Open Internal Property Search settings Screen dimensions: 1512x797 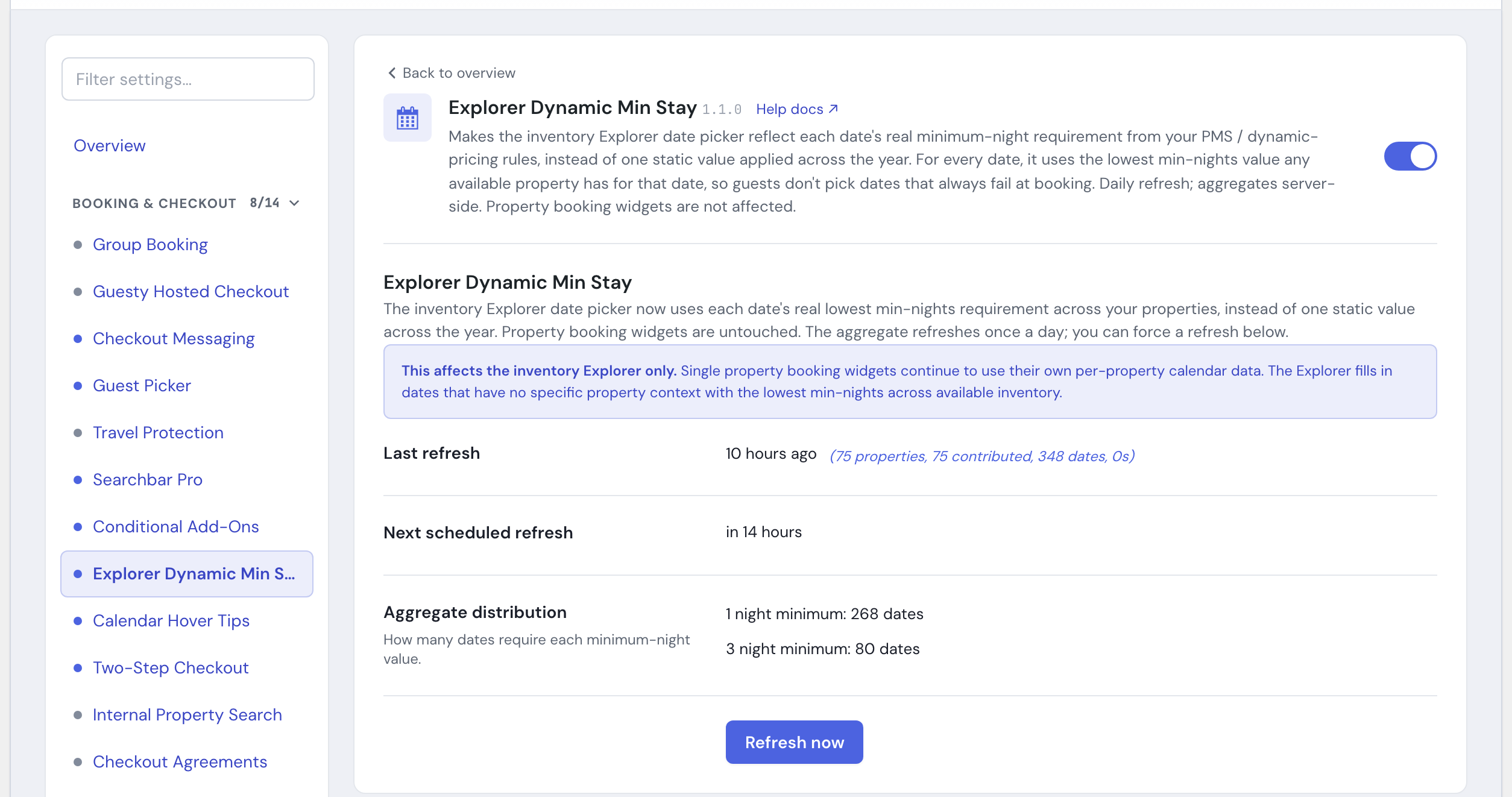[x=187, y=714]
